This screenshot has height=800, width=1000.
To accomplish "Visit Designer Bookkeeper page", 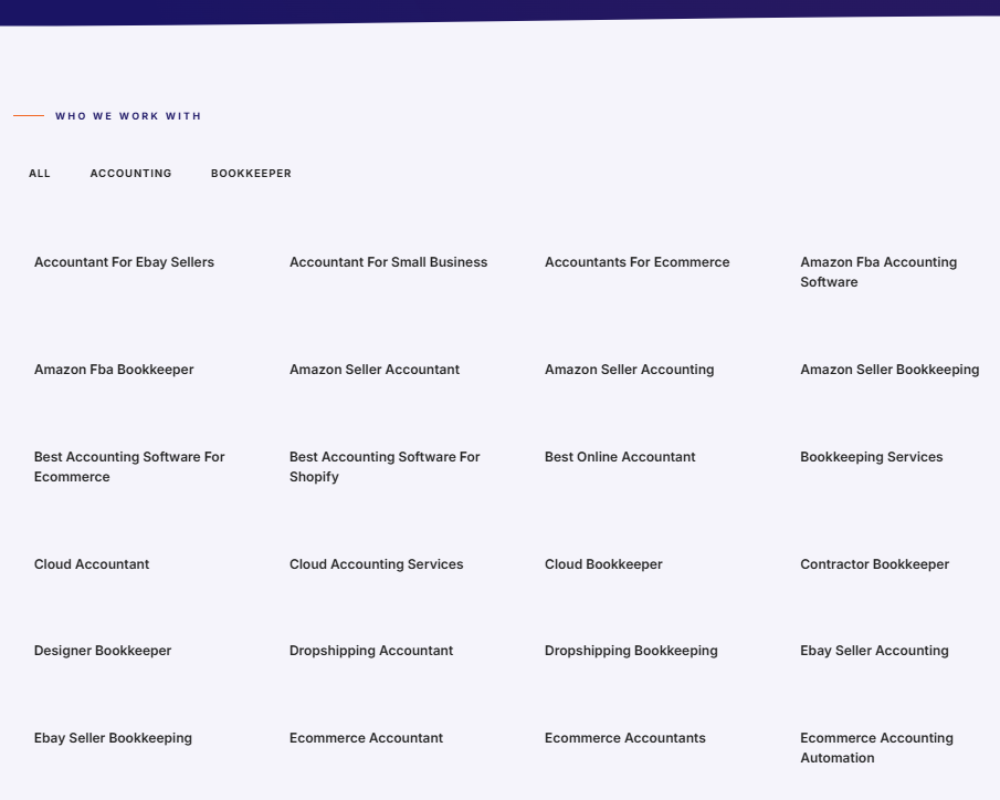I will pyautogui.click(x=103, y=651).
